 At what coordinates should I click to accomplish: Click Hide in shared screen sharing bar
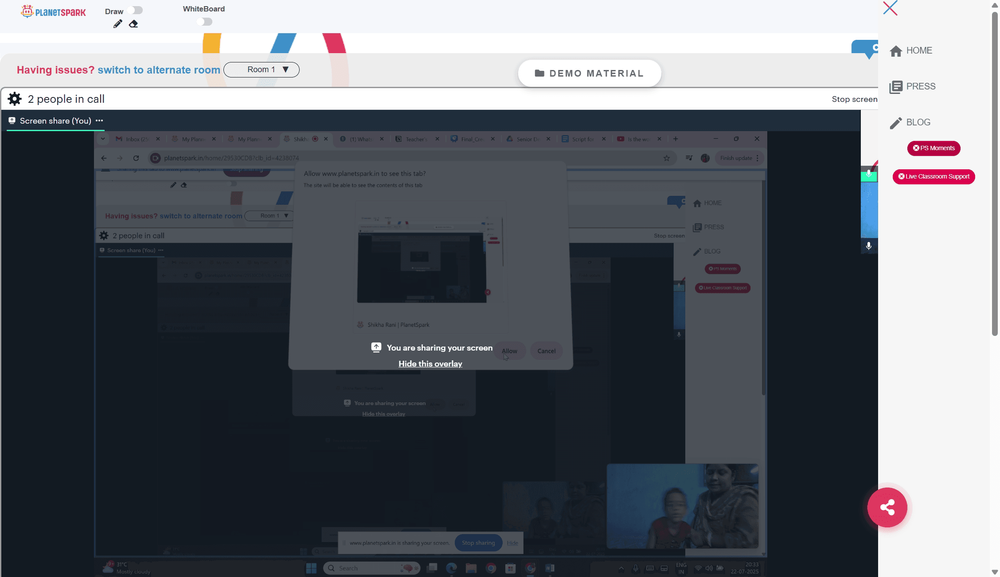click(x=512, y=543)
